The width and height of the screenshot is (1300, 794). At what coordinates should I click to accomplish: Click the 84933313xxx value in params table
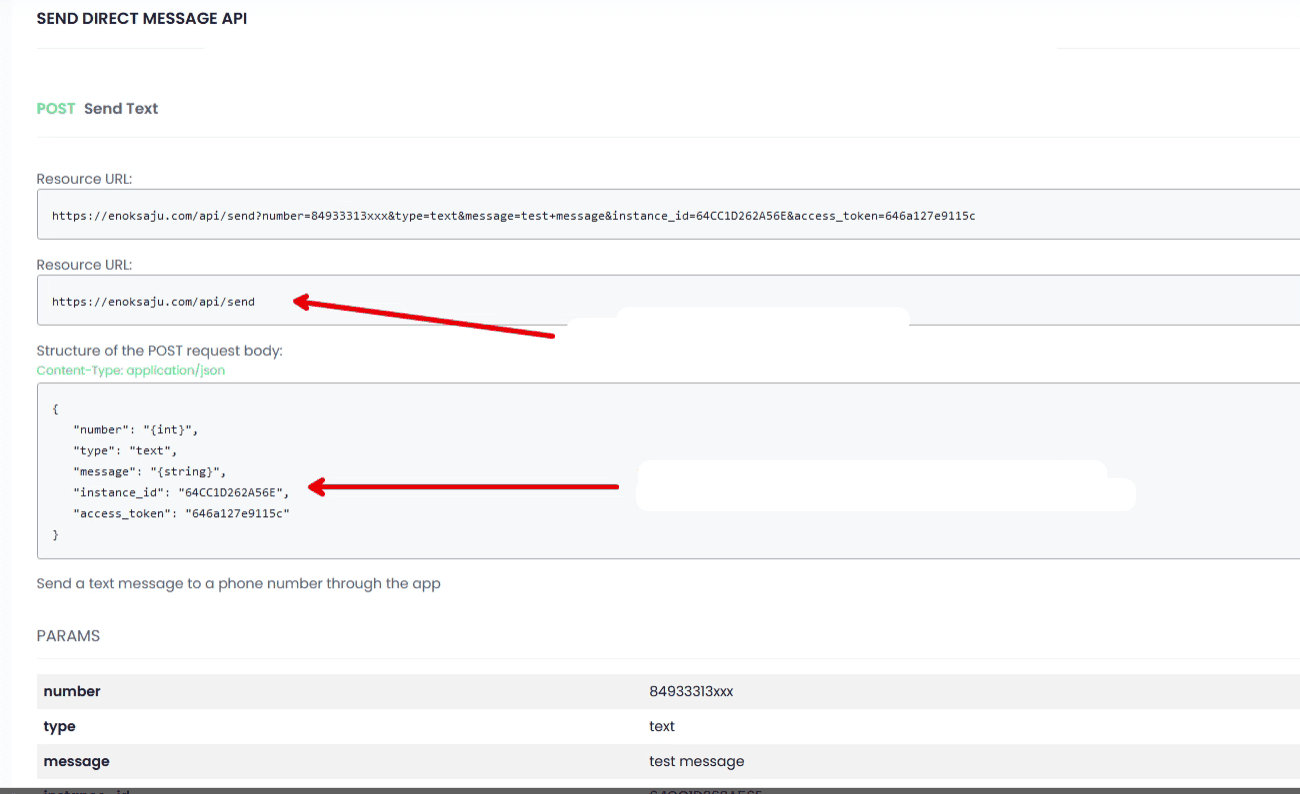click(x=691, y=691)
